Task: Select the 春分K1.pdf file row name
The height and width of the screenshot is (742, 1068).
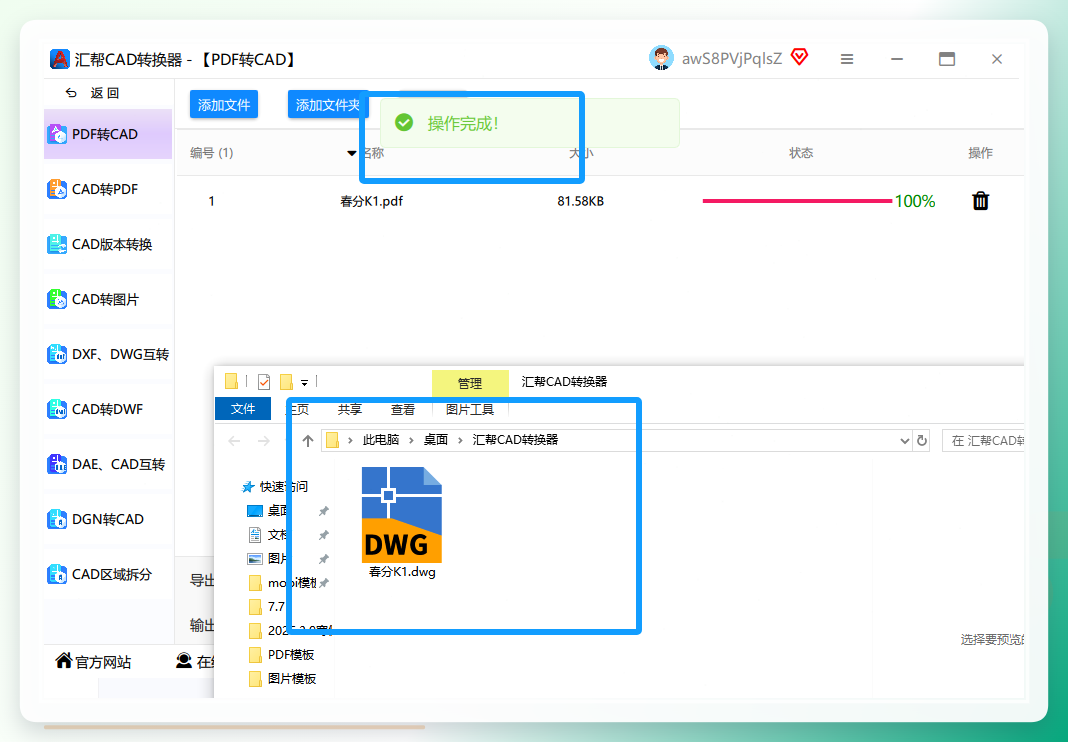Action: (x=371, y=201)
